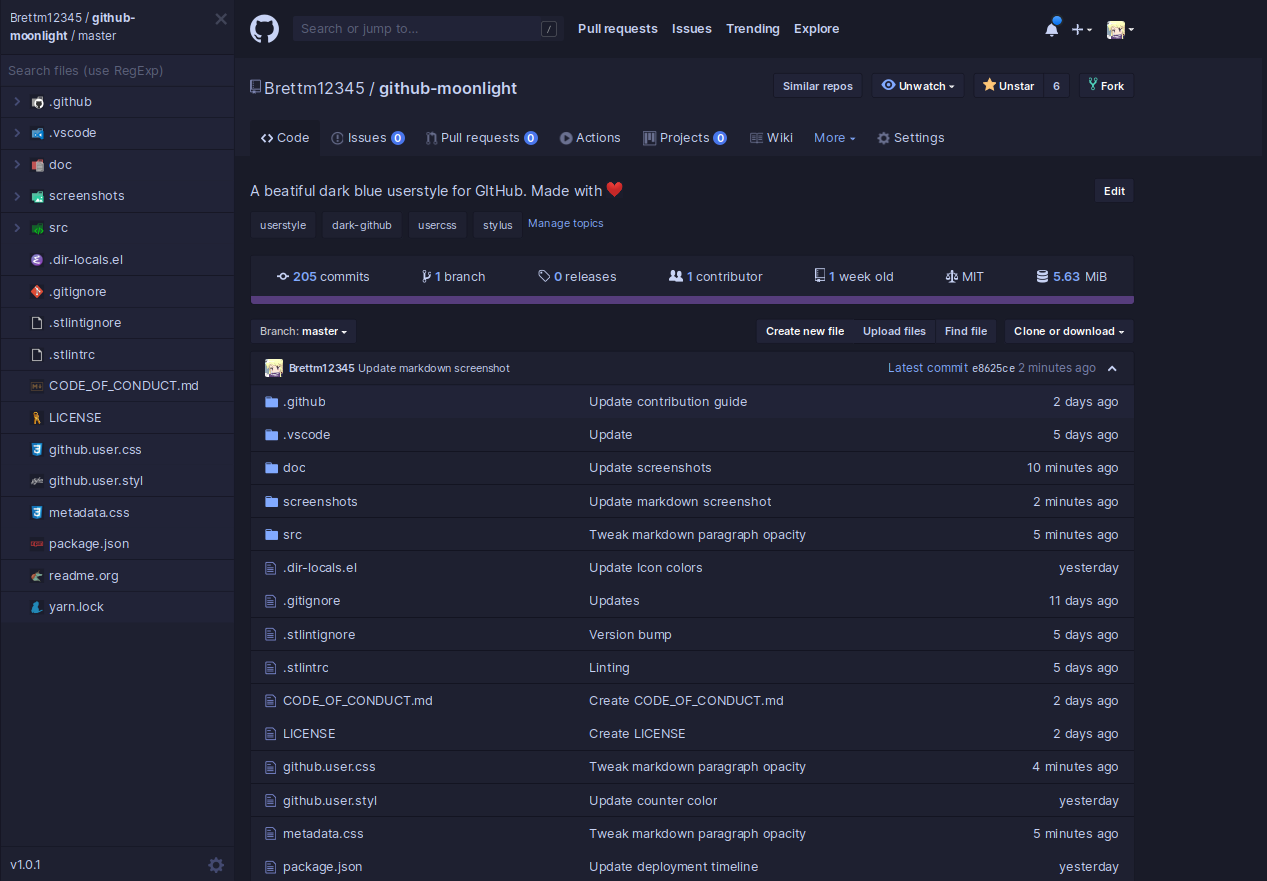Open Manage topics link
This screenshot has width=1267, height=881.
565,223
